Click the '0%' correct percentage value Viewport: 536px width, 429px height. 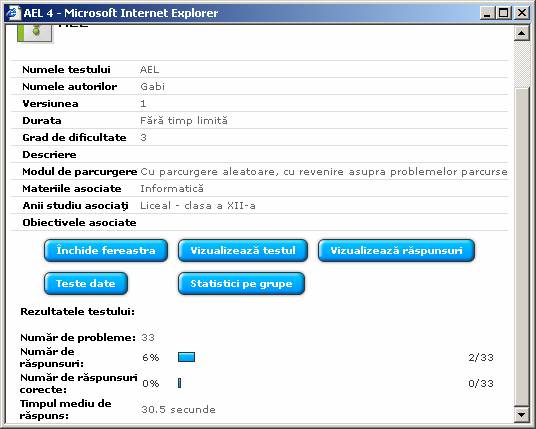(x=151, y=384)
